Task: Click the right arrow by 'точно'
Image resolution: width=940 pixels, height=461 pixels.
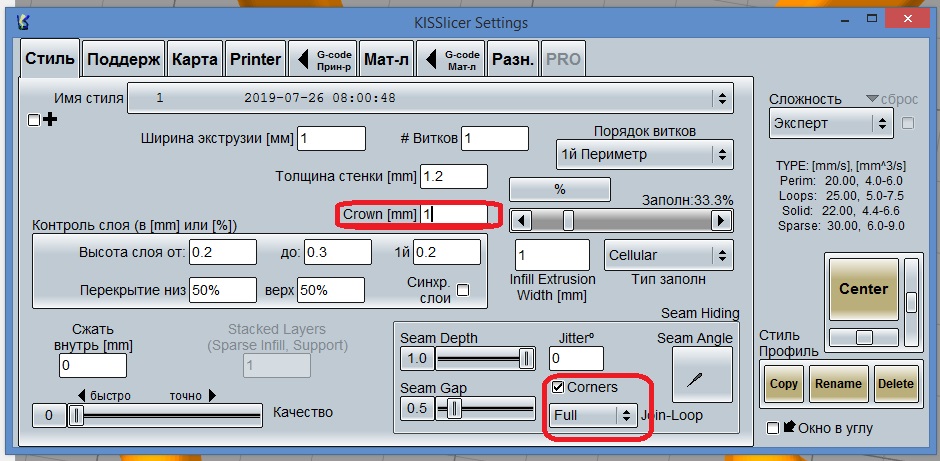Action: [212, 396]
